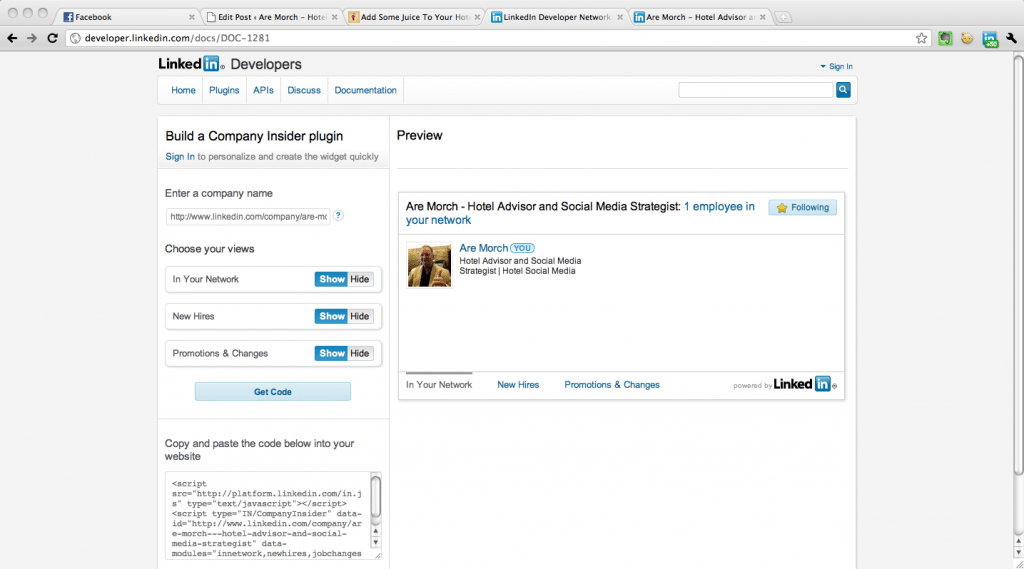Reload the page with the refresh icon
This screenshot has height=569, width=1024.
click(x=52, y=38)
